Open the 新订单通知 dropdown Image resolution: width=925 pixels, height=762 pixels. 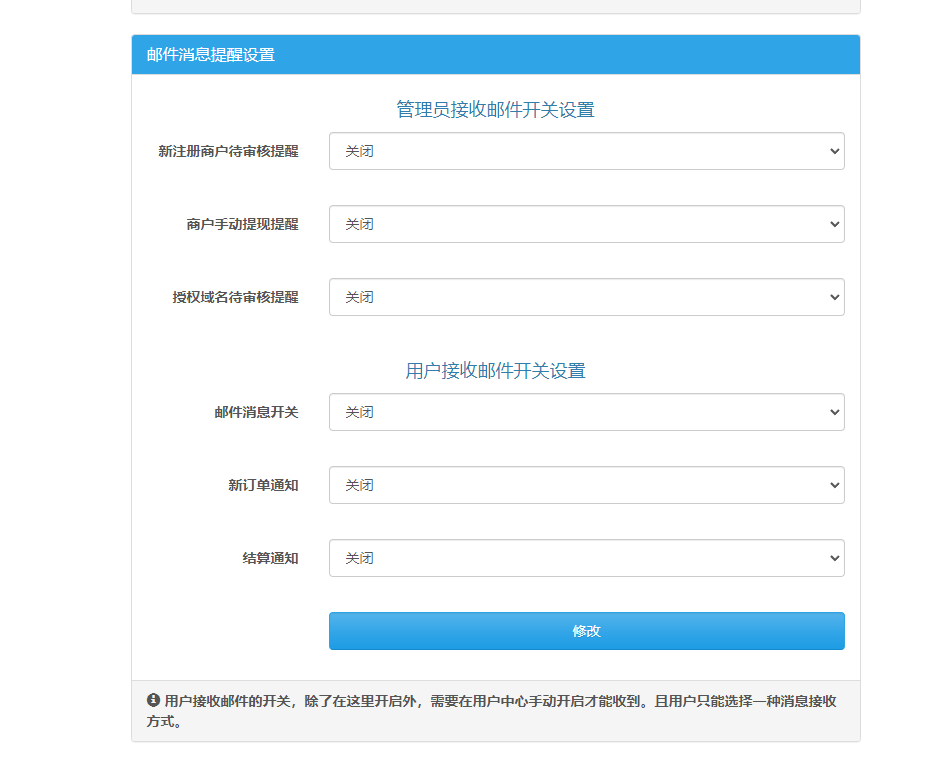pyautogui.click(x=586, y=485)
